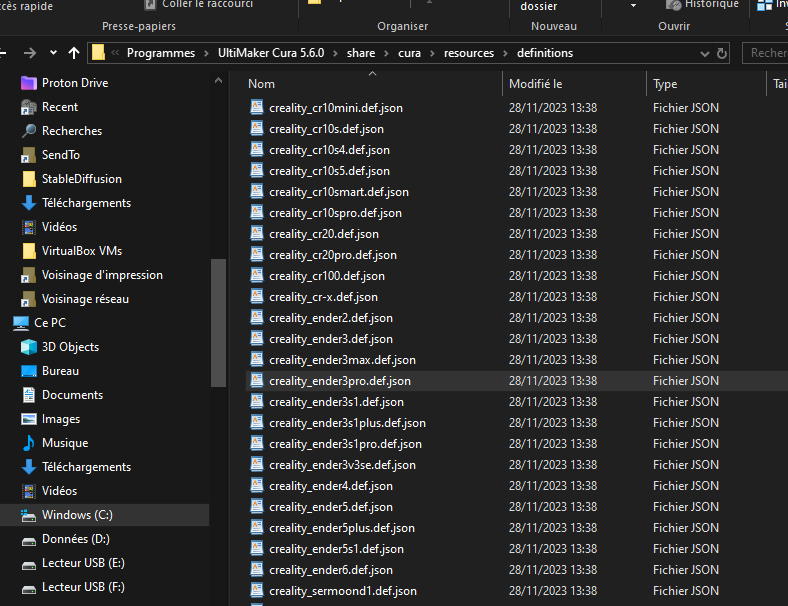The height and width of the screenshot is (606, 788).
Task: Select creality_cr10spro.def.json file
Action: tap(335, 213)
